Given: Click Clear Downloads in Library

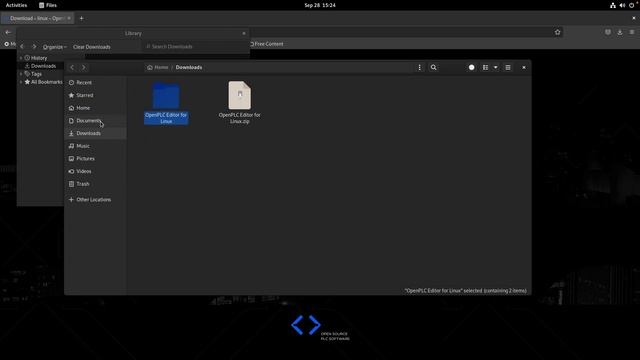Looking at the screenshot, I should [x=92, y=47].
